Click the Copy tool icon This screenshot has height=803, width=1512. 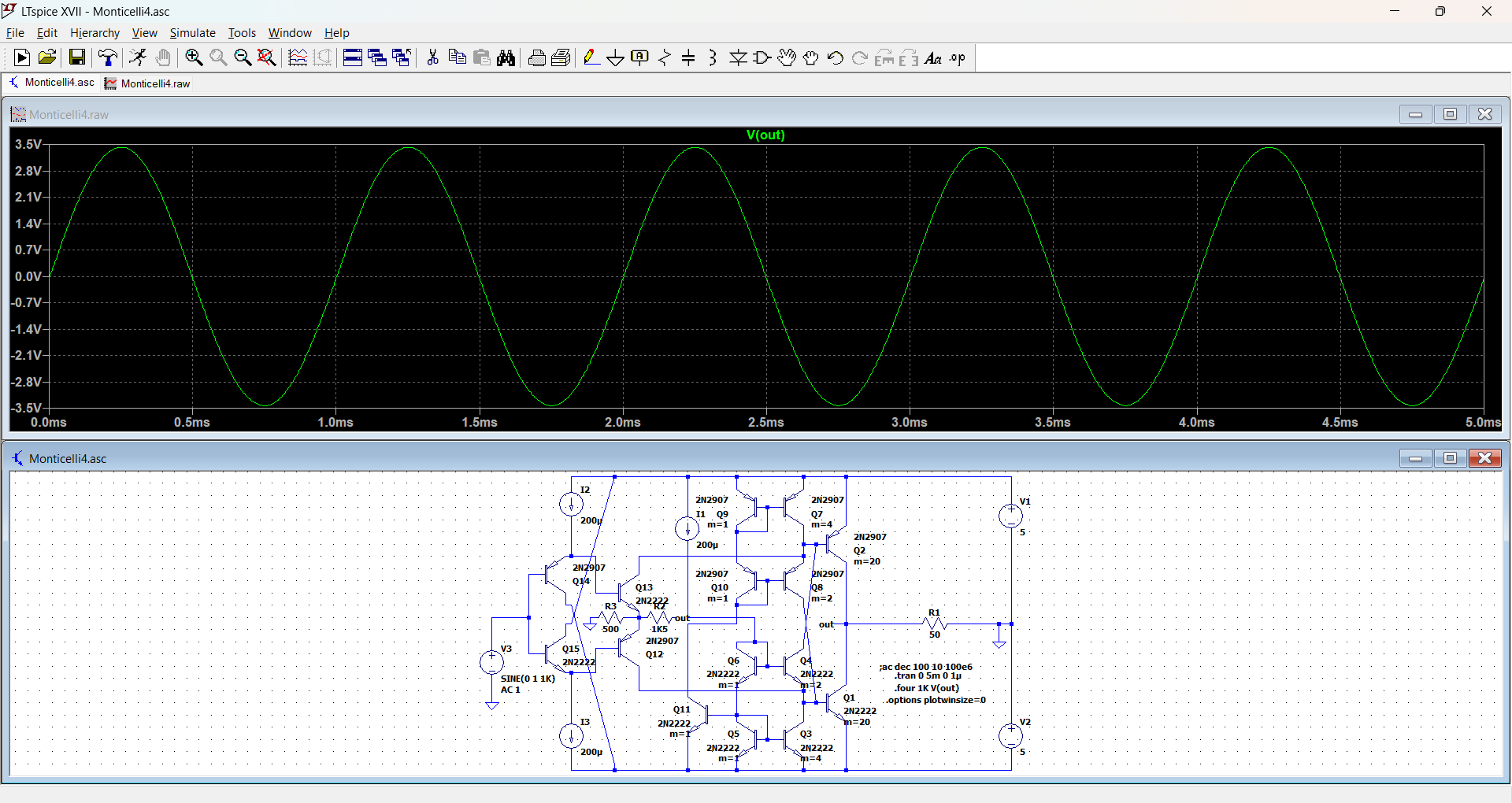[457, 57]
